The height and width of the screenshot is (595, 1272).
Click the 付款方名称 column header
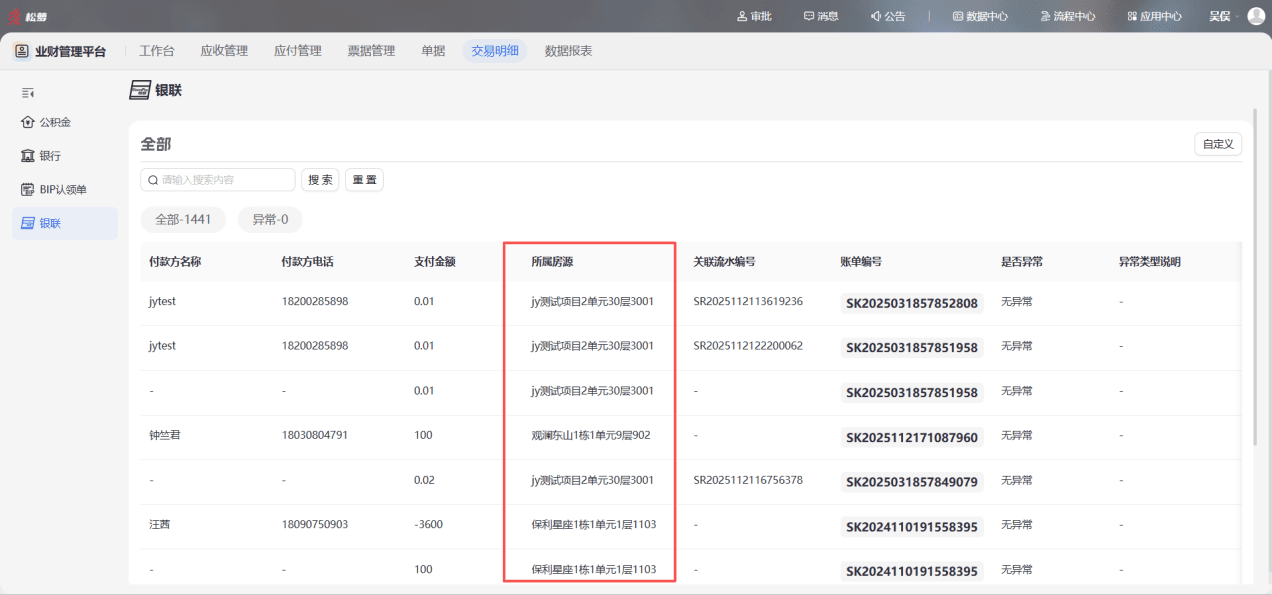tap(175, 262)
